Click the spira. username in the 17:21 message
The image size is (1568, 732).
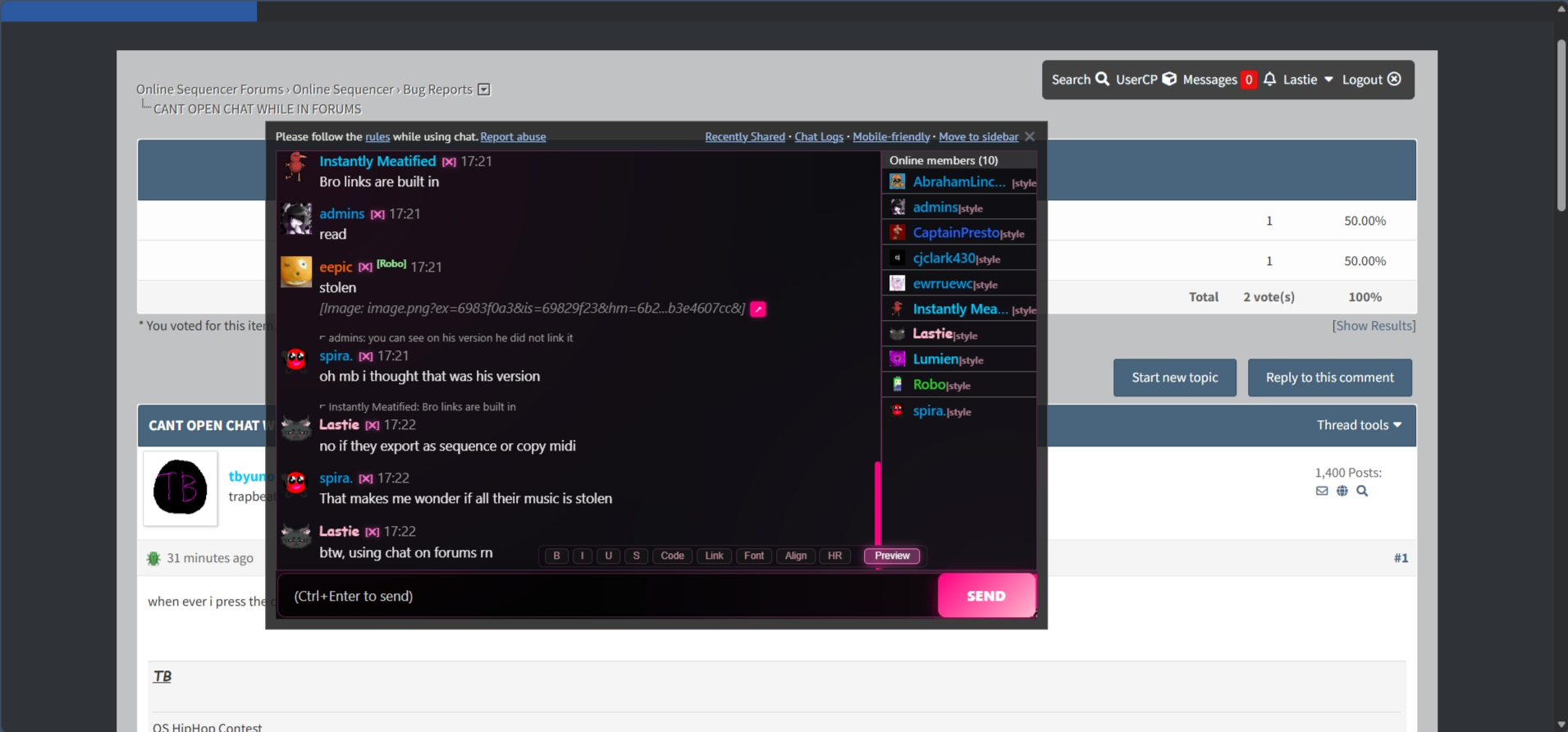click(336, 356)
